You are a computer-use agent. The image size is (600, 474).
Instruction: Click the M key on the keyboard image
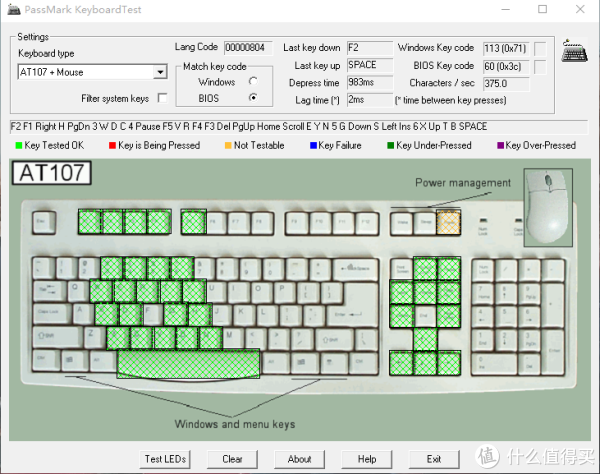(234, 338)
